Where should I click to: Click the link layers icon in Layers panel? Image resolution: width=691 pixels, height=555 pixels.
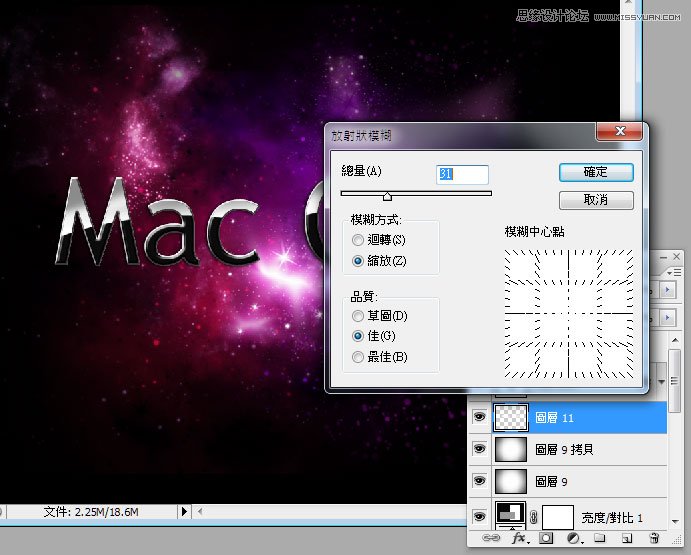(491, 538)
